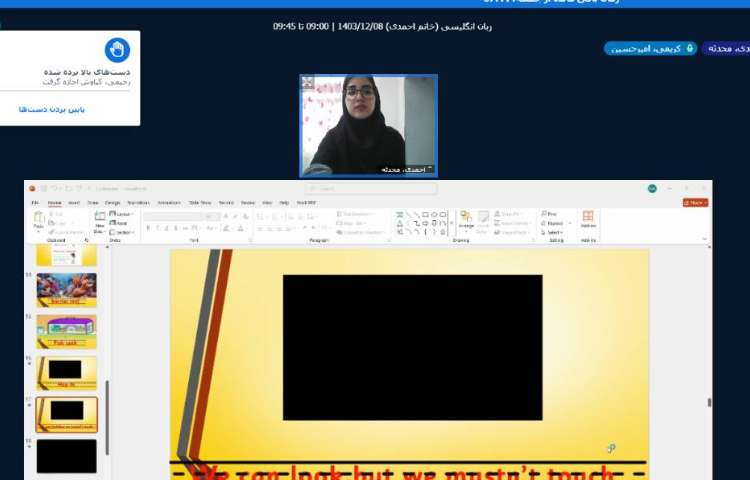Click the slide thumbnail panel scrollbar
Viewport: 750px width, 480px height.
(x=107, y=417)
